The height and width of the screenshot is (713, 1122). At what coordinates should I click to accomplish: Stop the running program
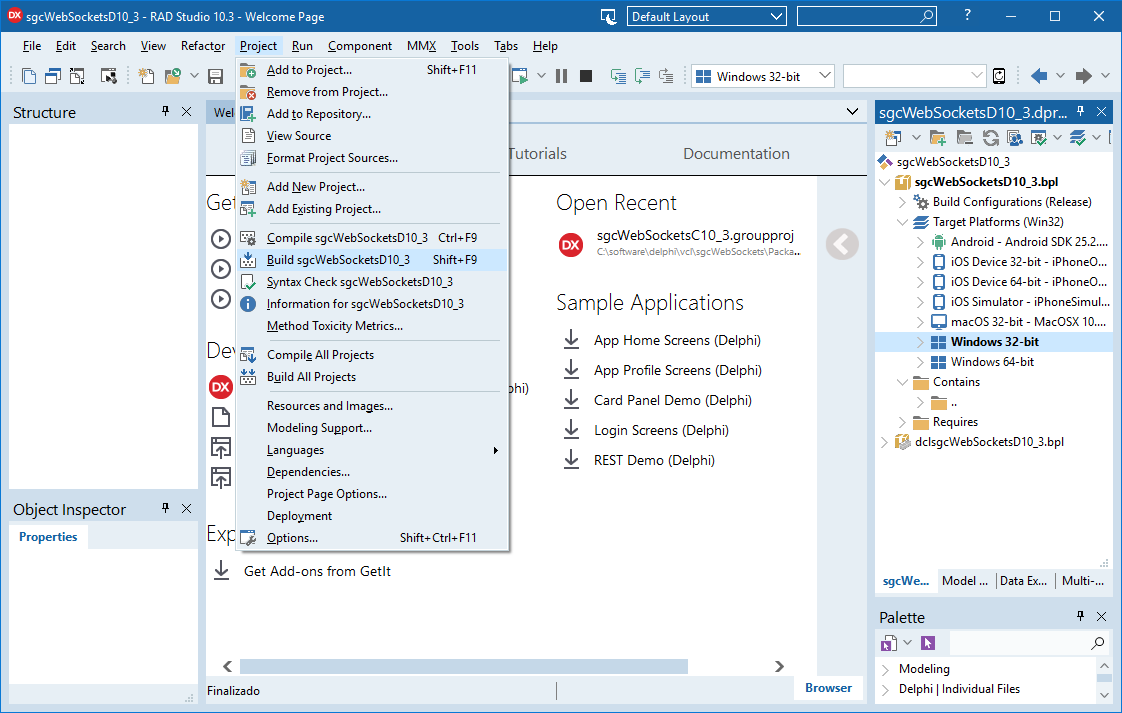tap(586, 76)
